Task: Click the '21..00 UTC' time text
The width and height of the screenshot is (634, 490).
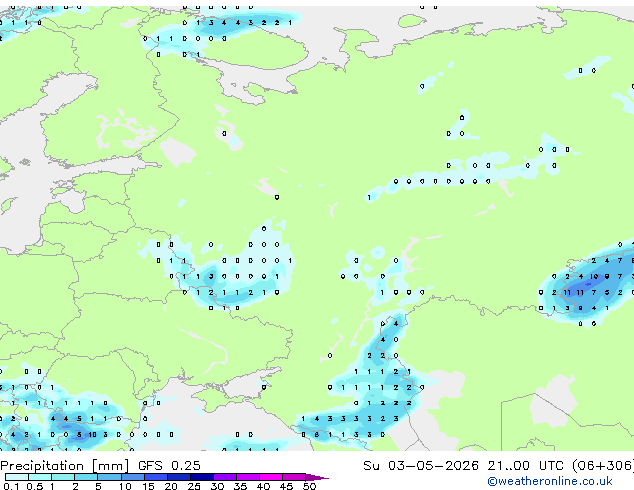Action: coord(525,465)
